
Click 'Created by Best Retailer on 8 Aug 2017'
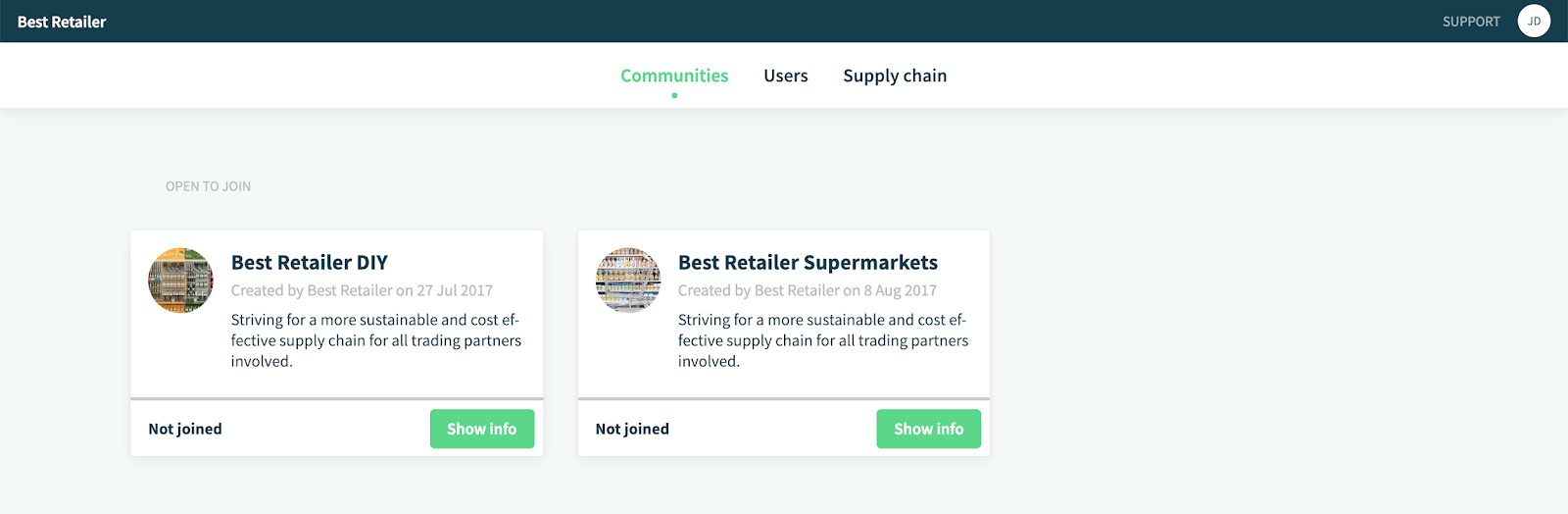808,290
